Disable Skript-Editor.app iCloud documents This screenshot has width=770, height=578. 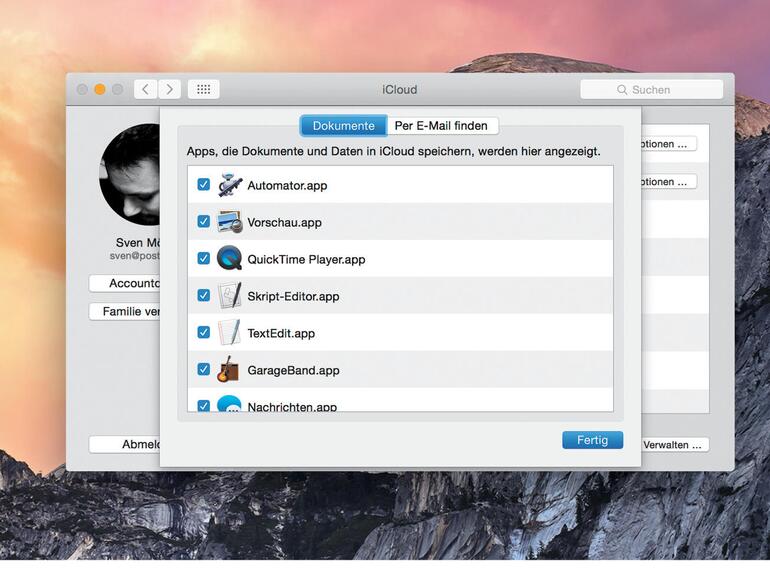pos(203,295)
